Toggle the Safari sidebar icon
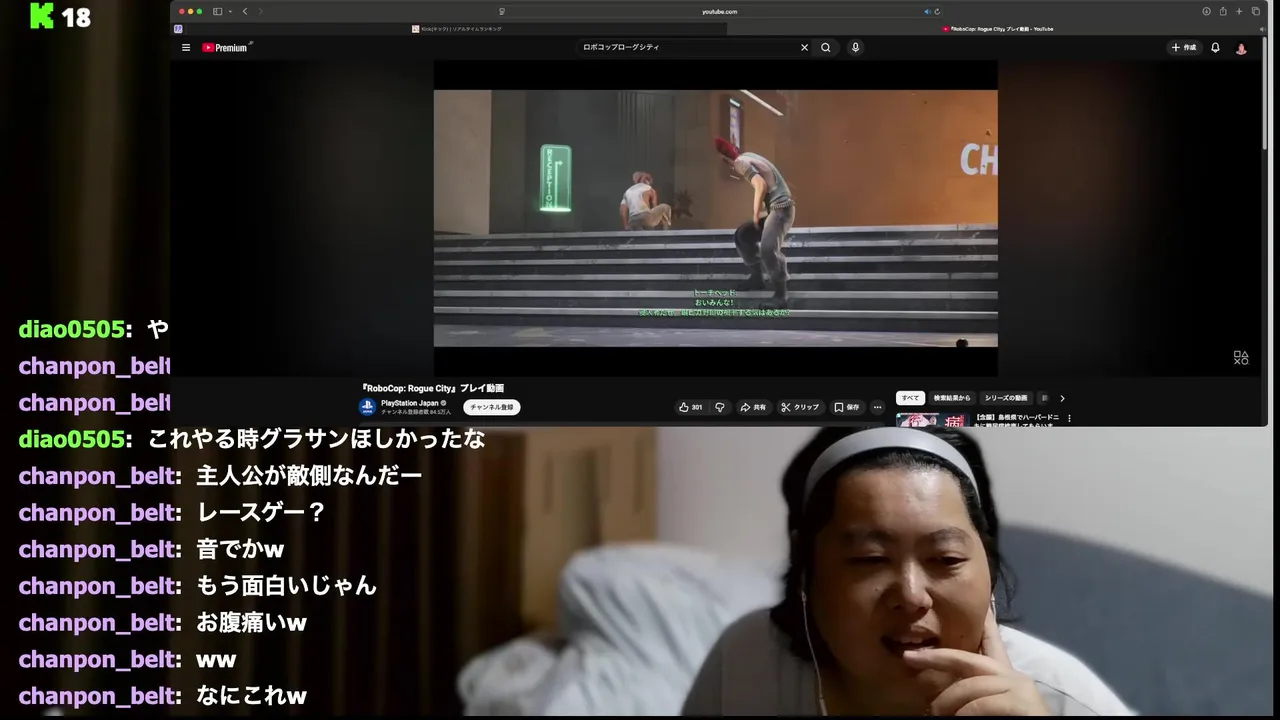Viewport: 1280px width, 720px height. pyautogui.click(x=217, y=11)
